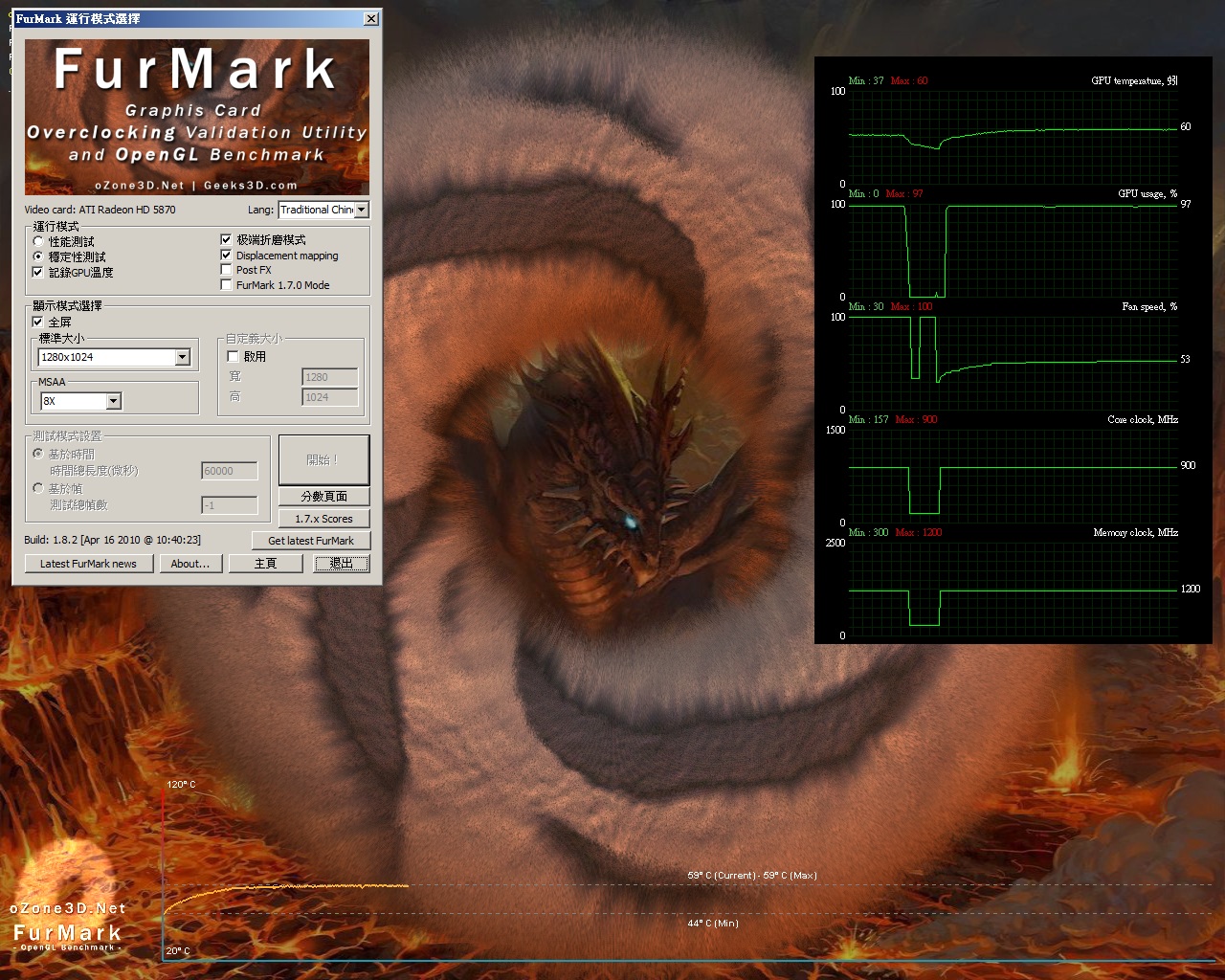
Task: Click the time length field showing 60000
Action: point(230,471)
